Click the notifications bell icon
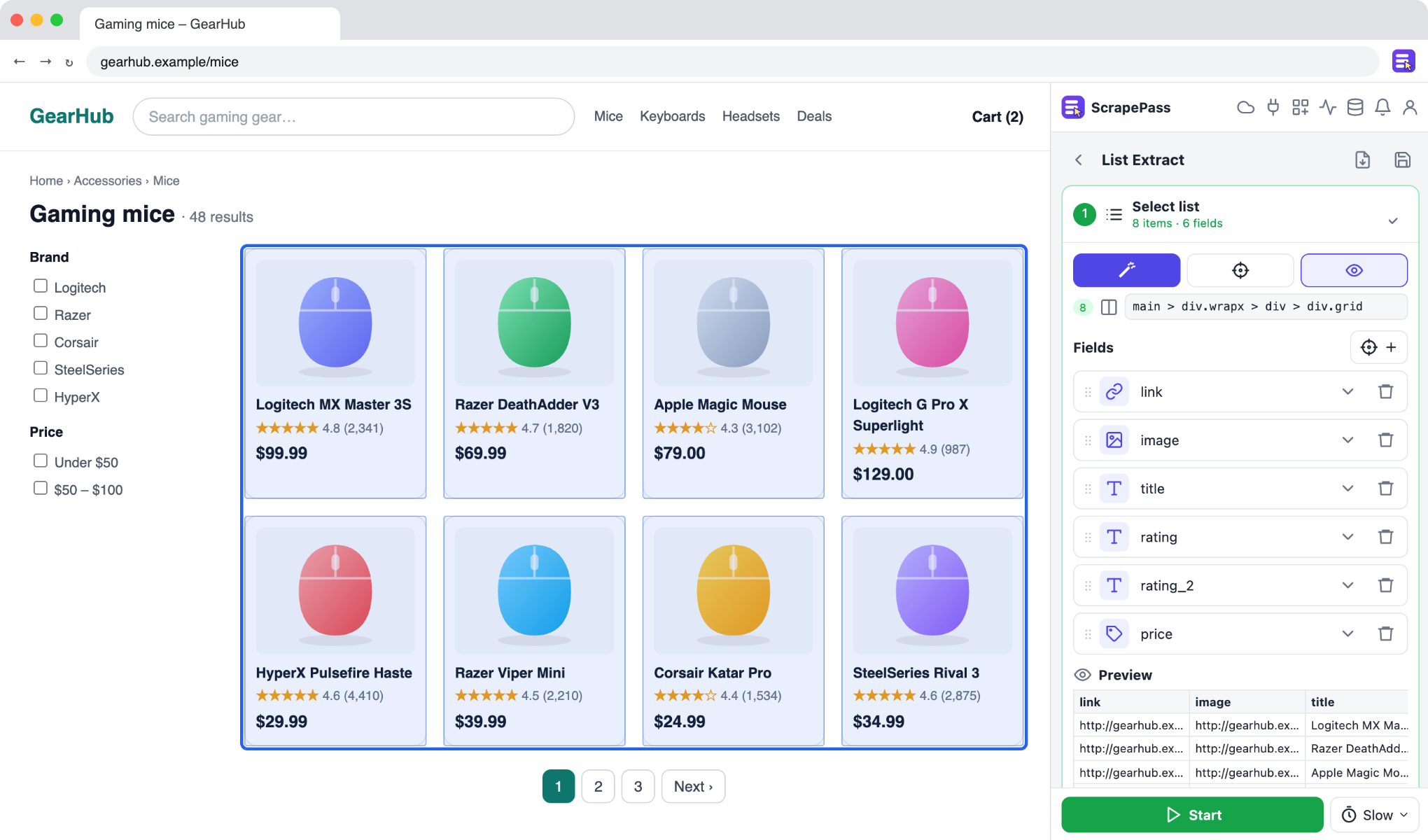1428x840 pixels. (x=1382, y=108)
